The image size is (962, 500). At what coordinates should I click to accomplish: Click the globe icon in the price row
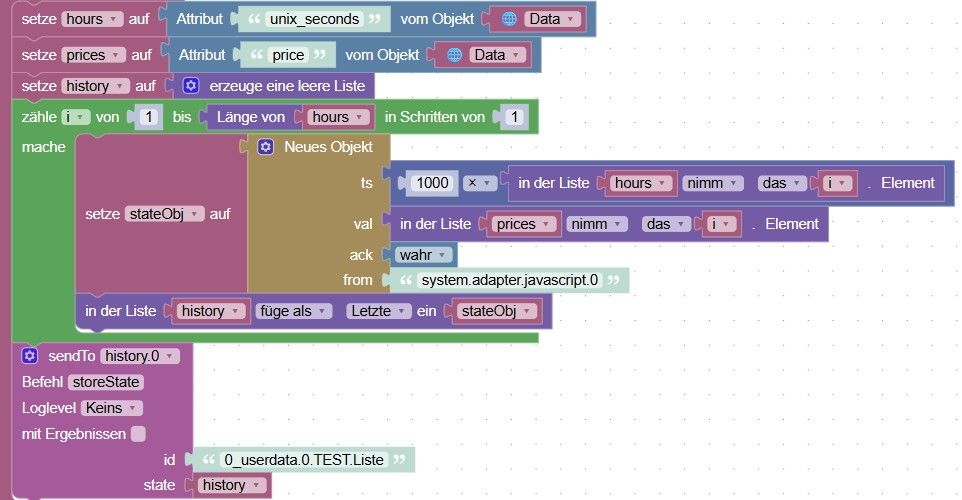[454, 55]
